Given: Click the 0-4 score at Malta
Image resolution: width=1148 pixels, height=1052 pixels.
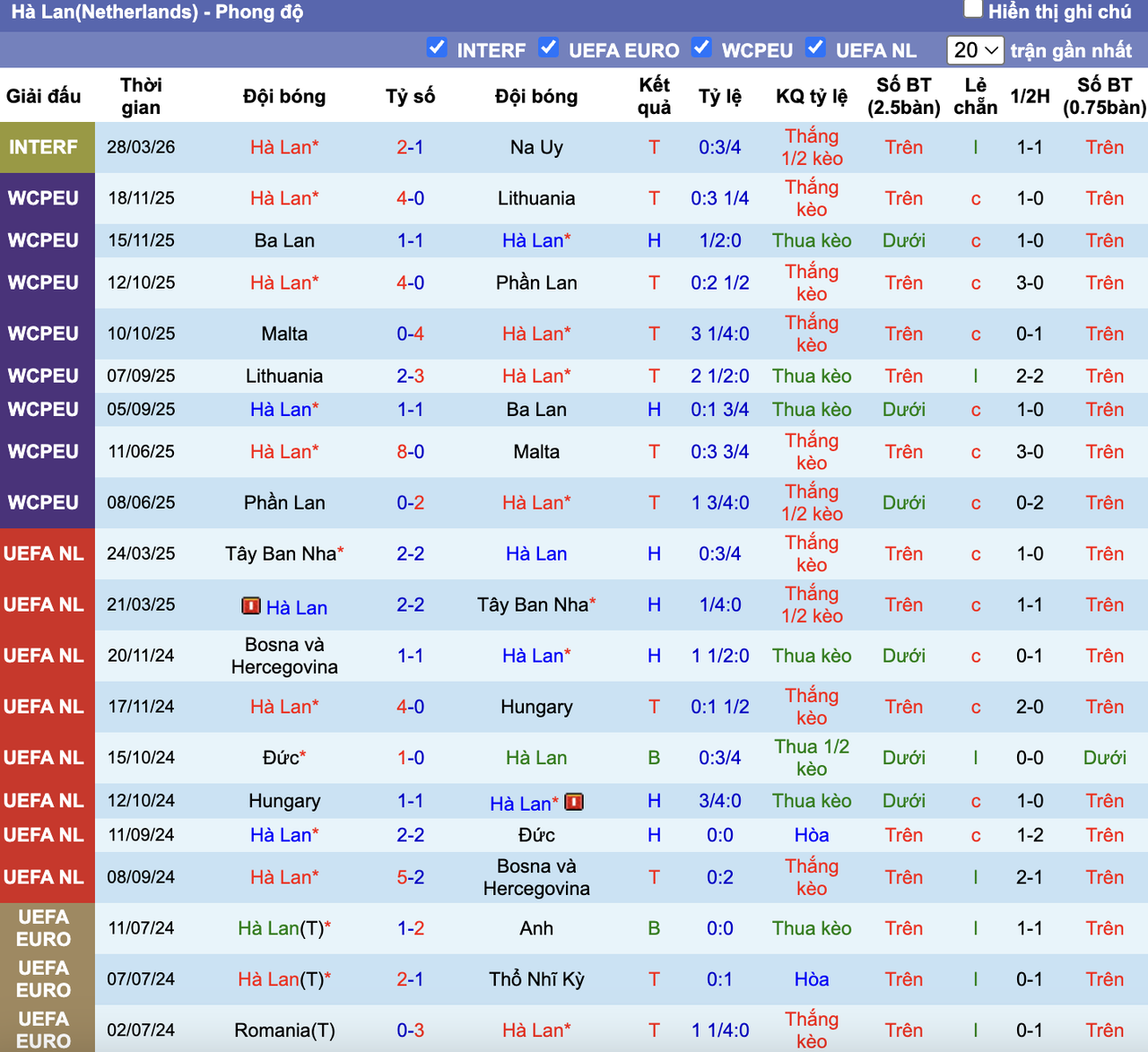Looking at the screenshot, I should pos(410,334).
